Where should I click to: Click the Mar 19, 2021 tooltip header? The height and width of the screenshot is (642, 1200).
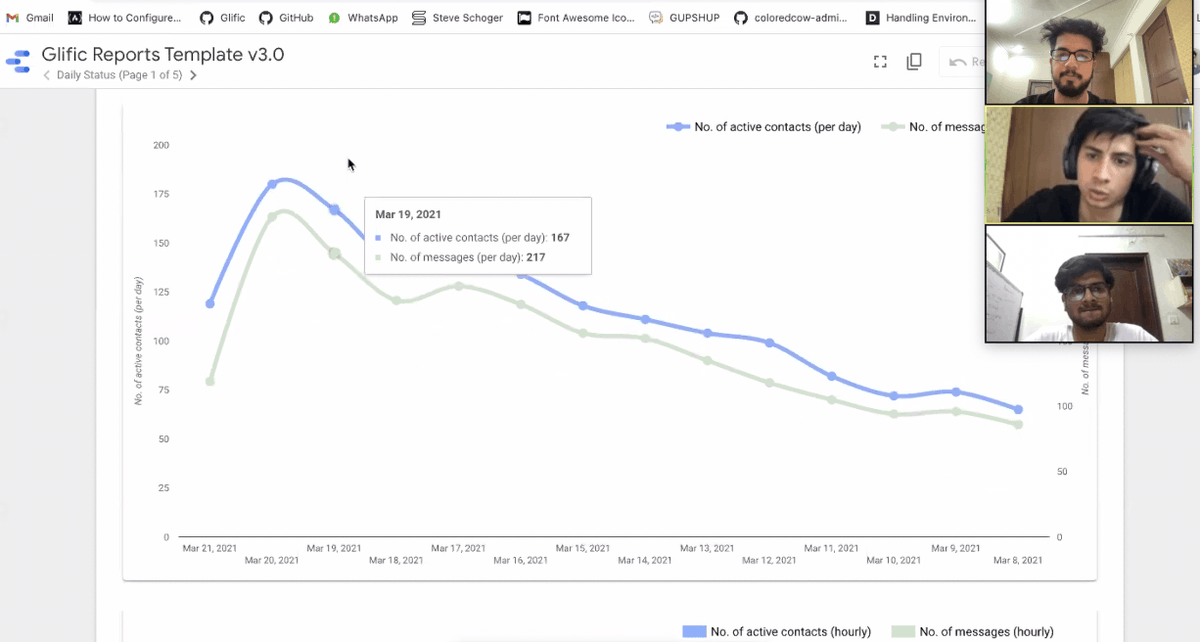point(408,214)
